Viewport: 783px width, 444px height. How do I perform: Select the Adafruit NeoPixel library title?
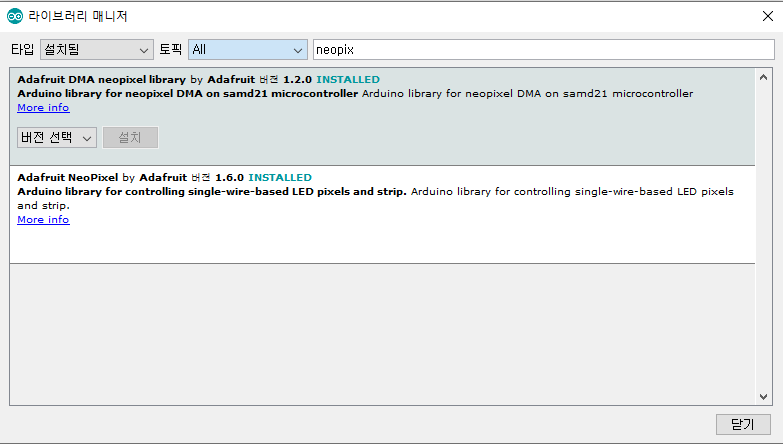pyautogui.click(x=67, y=177)
